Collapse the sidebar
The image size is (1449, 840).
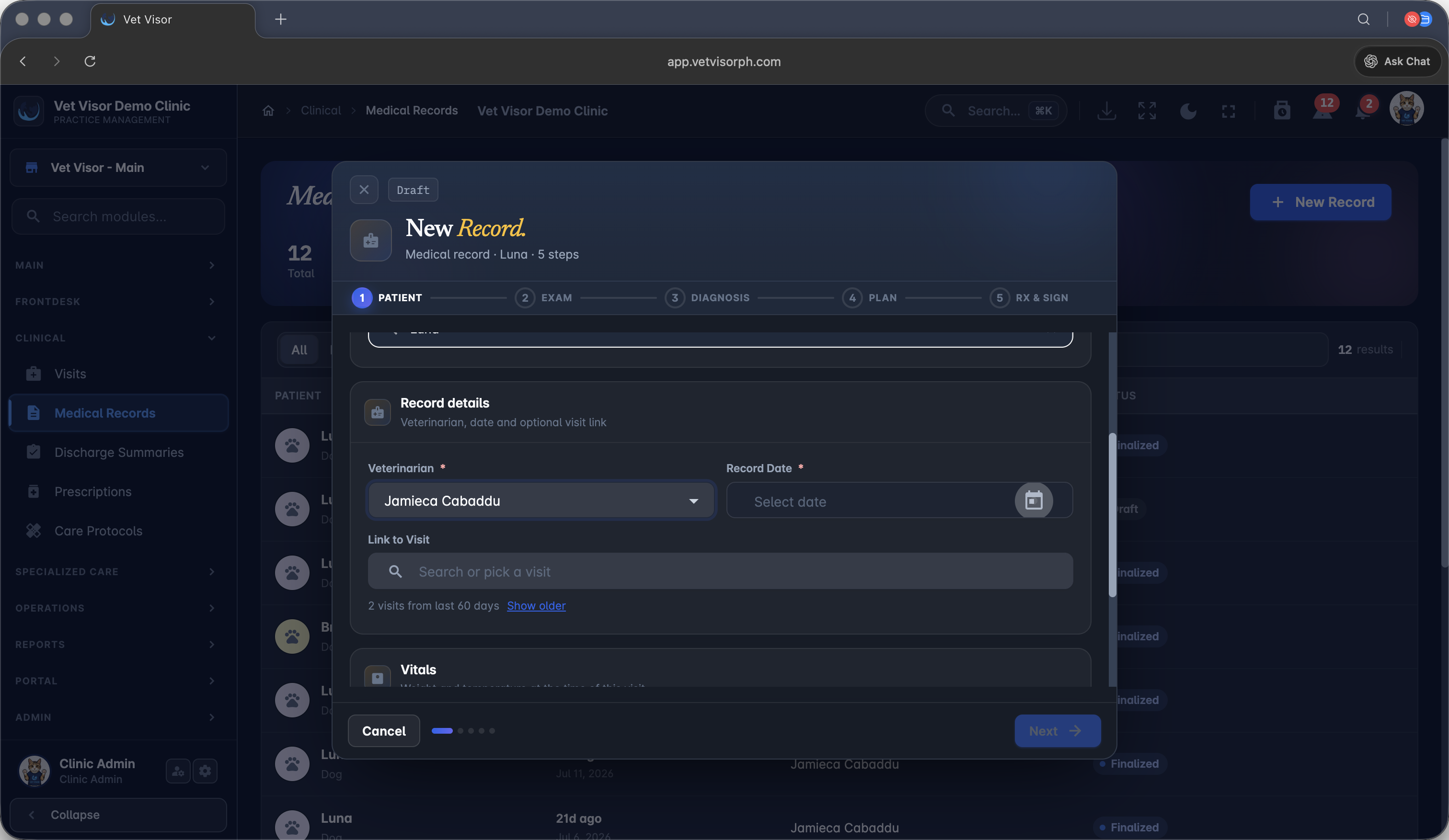coord(118,815)
